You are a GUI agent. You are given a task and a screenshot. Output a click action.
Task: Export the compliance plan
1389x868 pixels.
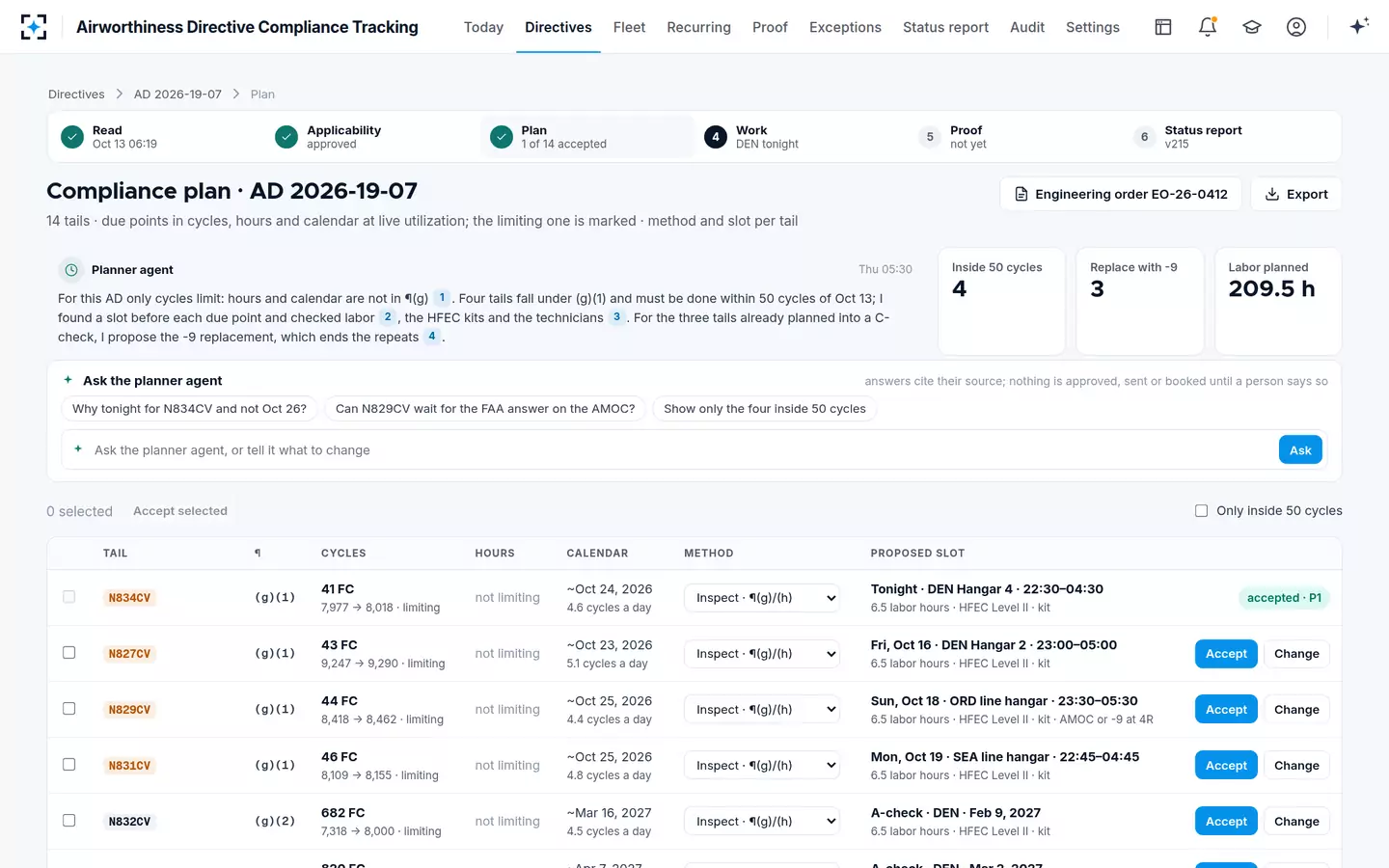[x=1296, y=194]
